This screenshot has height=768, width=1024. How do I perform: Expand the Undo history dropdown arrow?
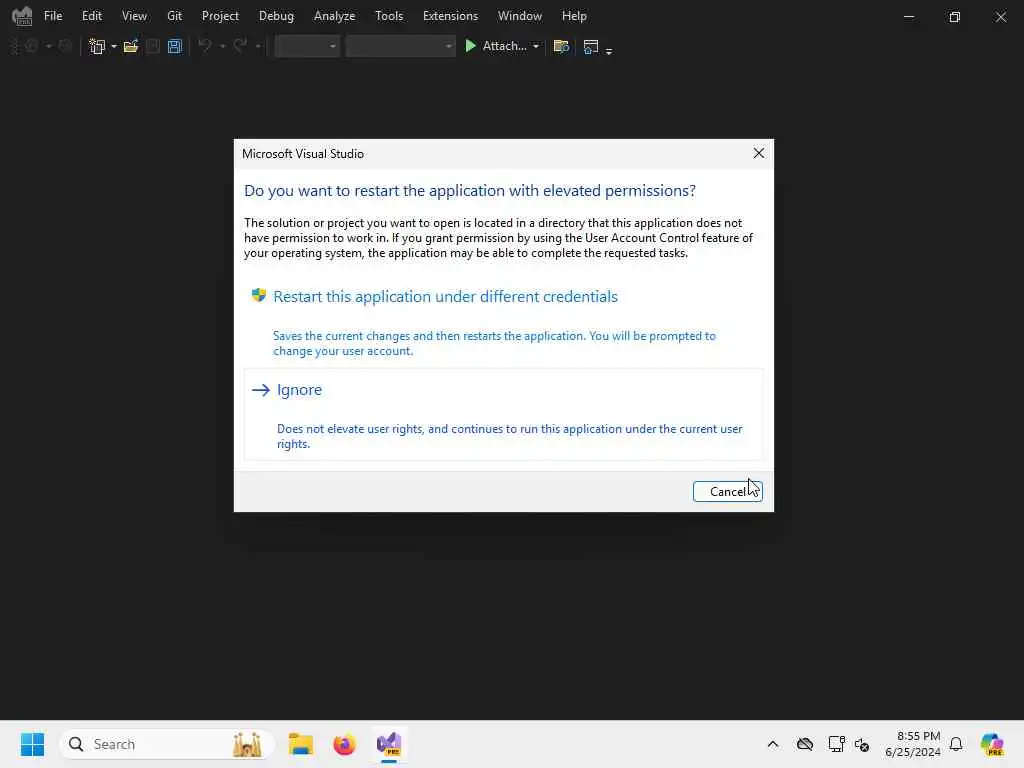pyautogui.click(x=222, y=46)
